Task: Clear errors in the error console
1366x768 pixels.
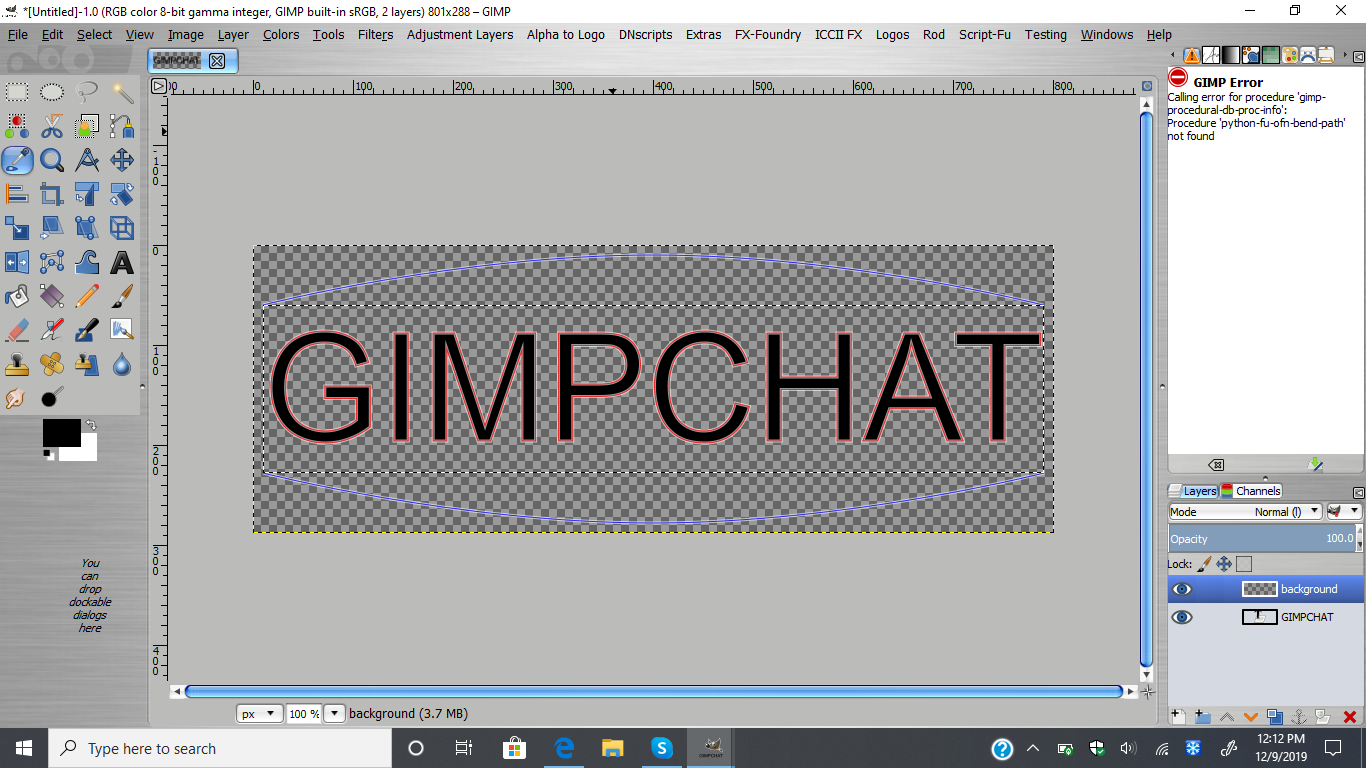Action: [x=1216, y=465]
